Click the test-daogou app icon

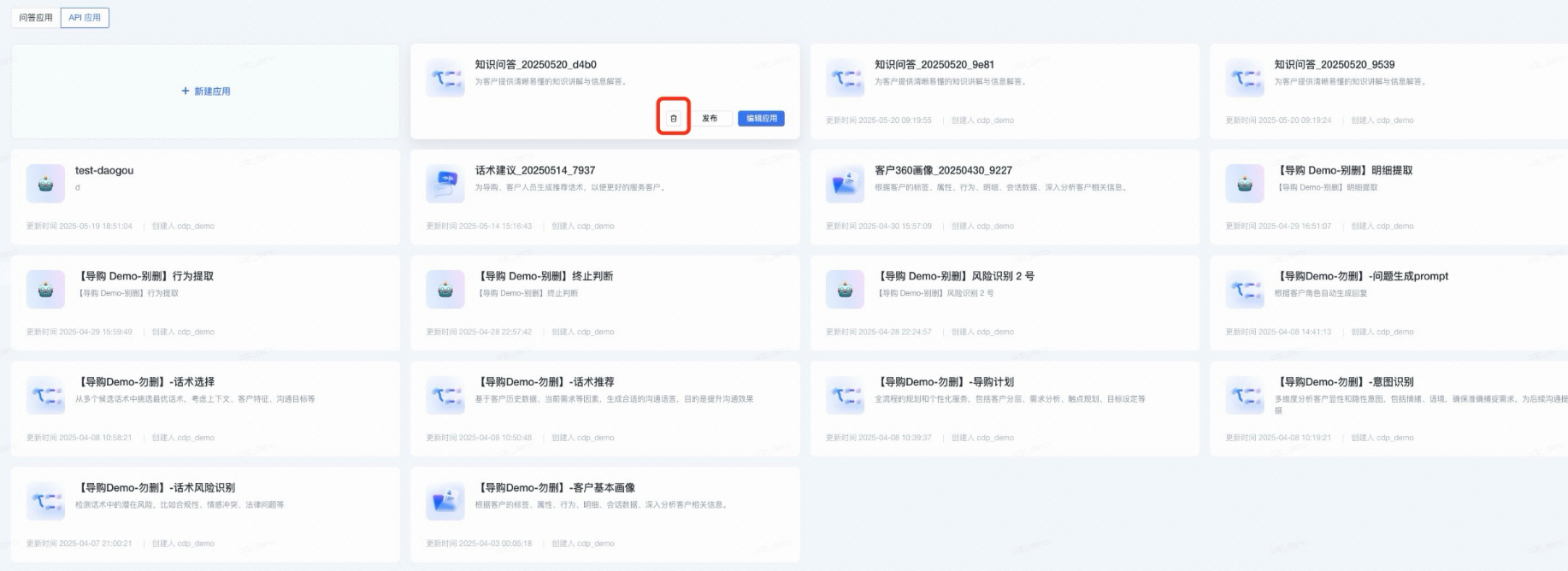45,184
